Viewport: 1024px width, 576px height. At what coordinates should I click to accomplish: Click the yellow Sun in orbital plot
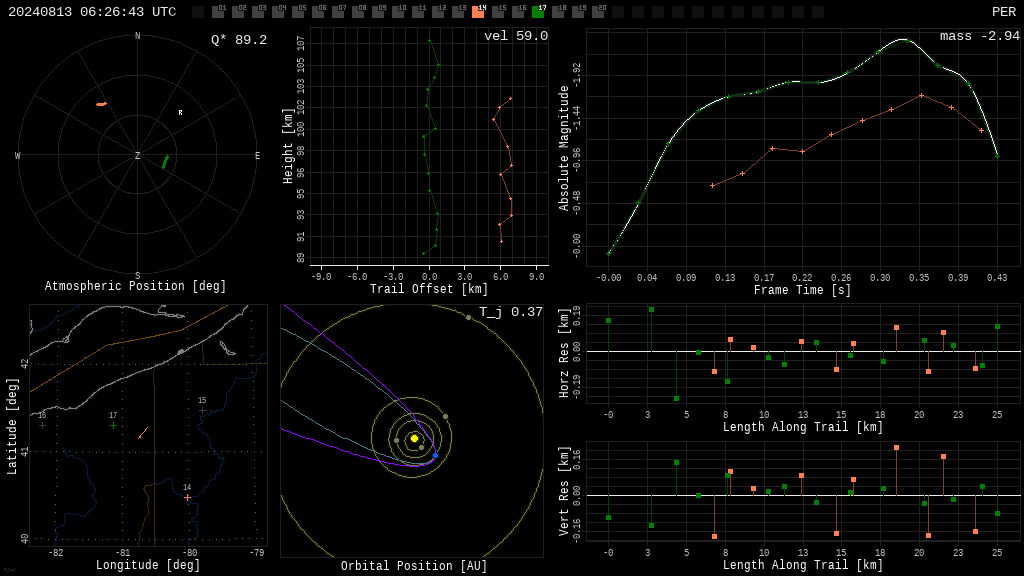click(x=414, y=438)
